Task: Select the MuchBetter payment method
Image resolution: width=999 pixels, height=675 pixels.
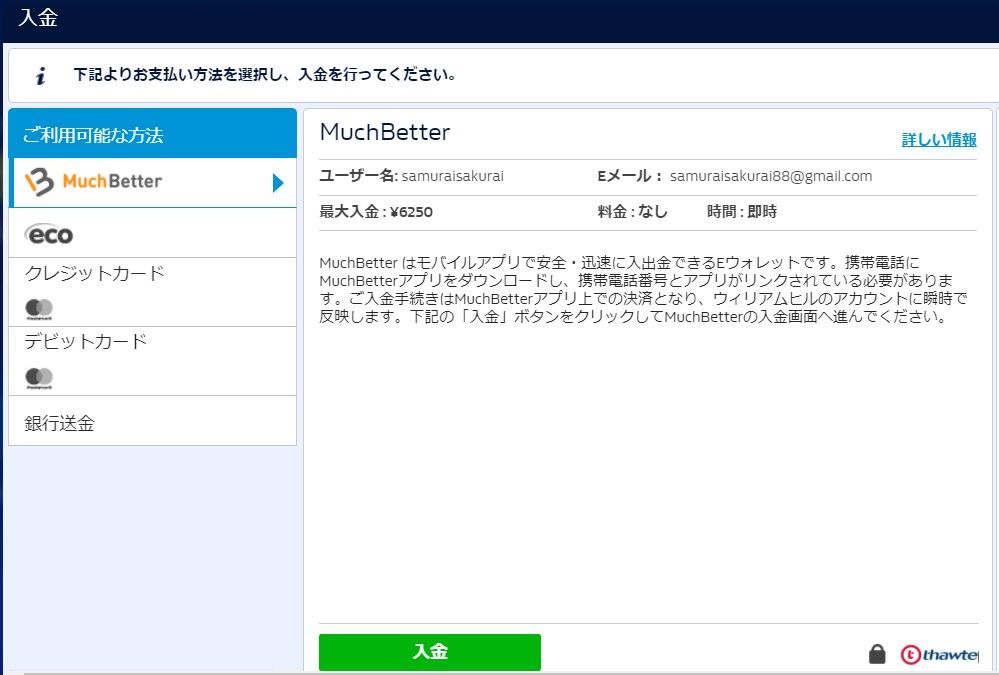Action: pos(153,182)
